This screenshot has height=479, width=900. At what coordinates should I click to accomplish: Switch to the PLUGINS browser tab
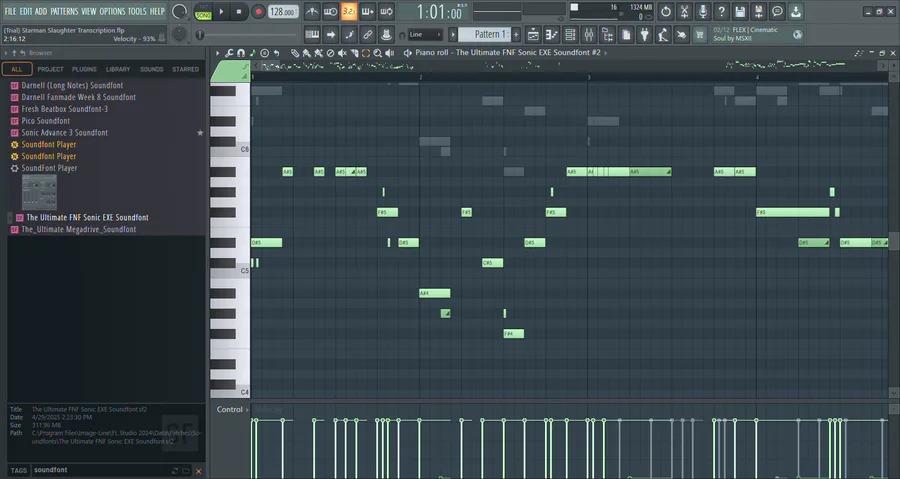coord(84,69)
